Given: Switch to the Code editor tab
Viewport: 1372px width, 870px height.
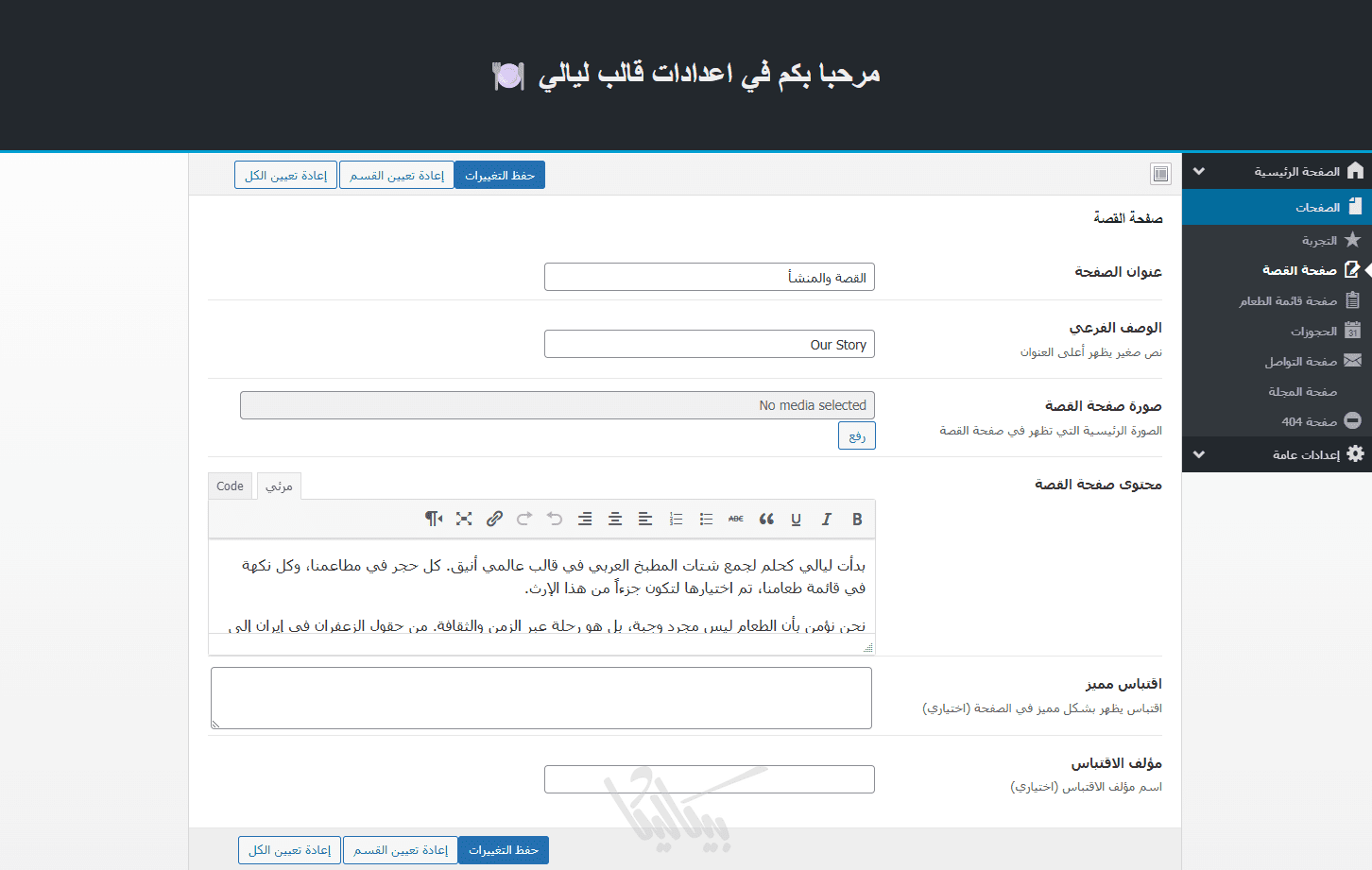Looking at the screenshot, I should (x=230, y=486).
